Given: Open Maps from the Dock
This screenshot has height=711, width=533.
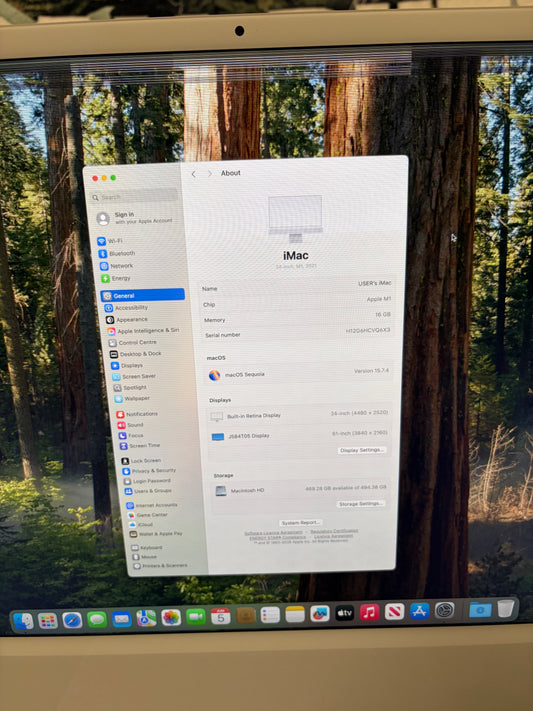Looking at the screenshot, I should pyautogui.click(x=147, y=618).
